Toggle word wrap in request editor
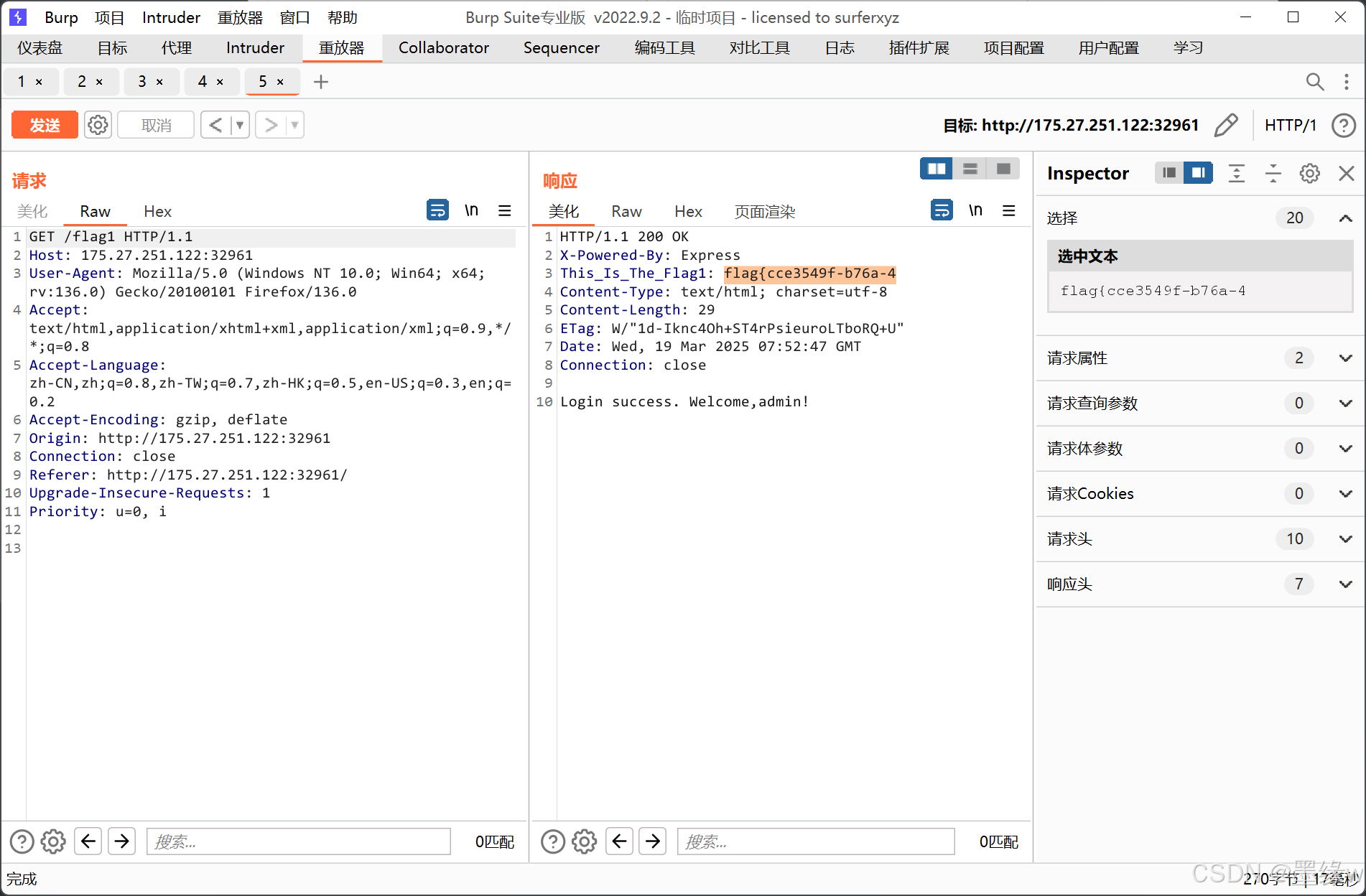The image size is (1366, 896). tap(437, 210)
